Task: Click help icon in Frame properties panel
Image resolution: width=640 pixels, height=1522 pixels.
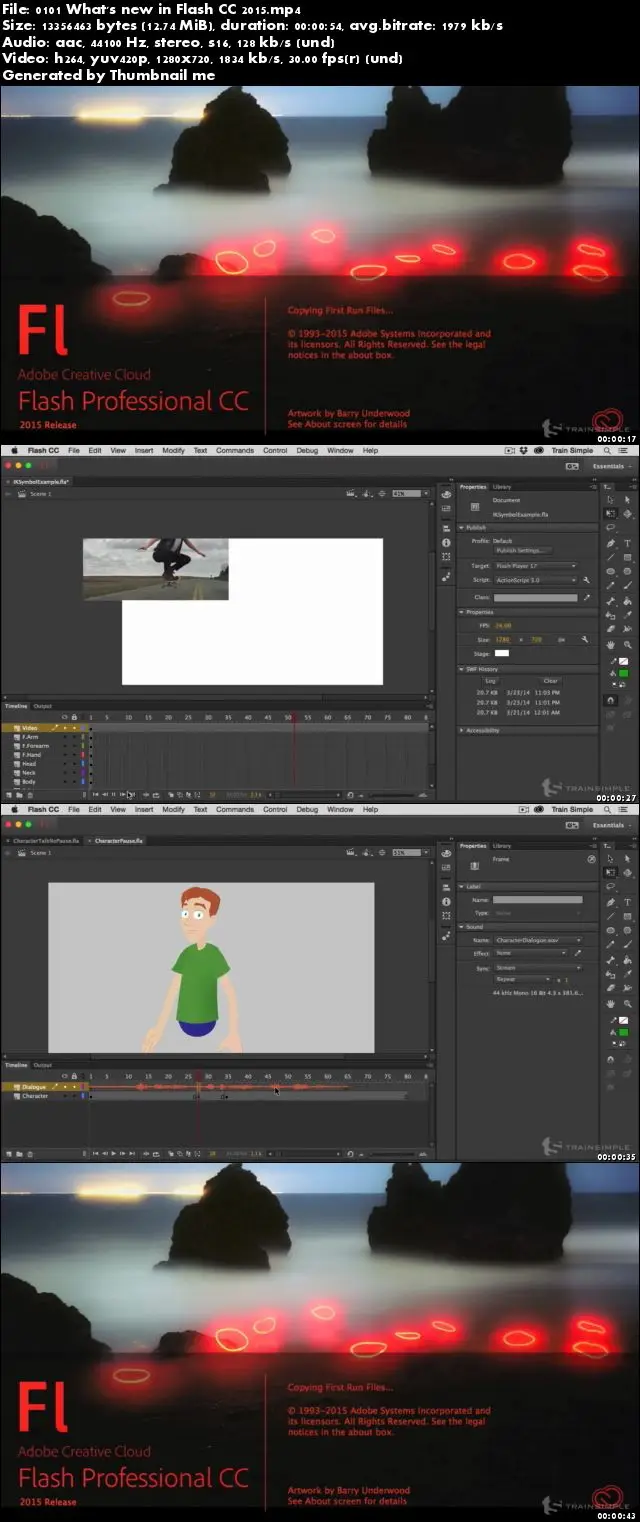Action: pos(591,858)
